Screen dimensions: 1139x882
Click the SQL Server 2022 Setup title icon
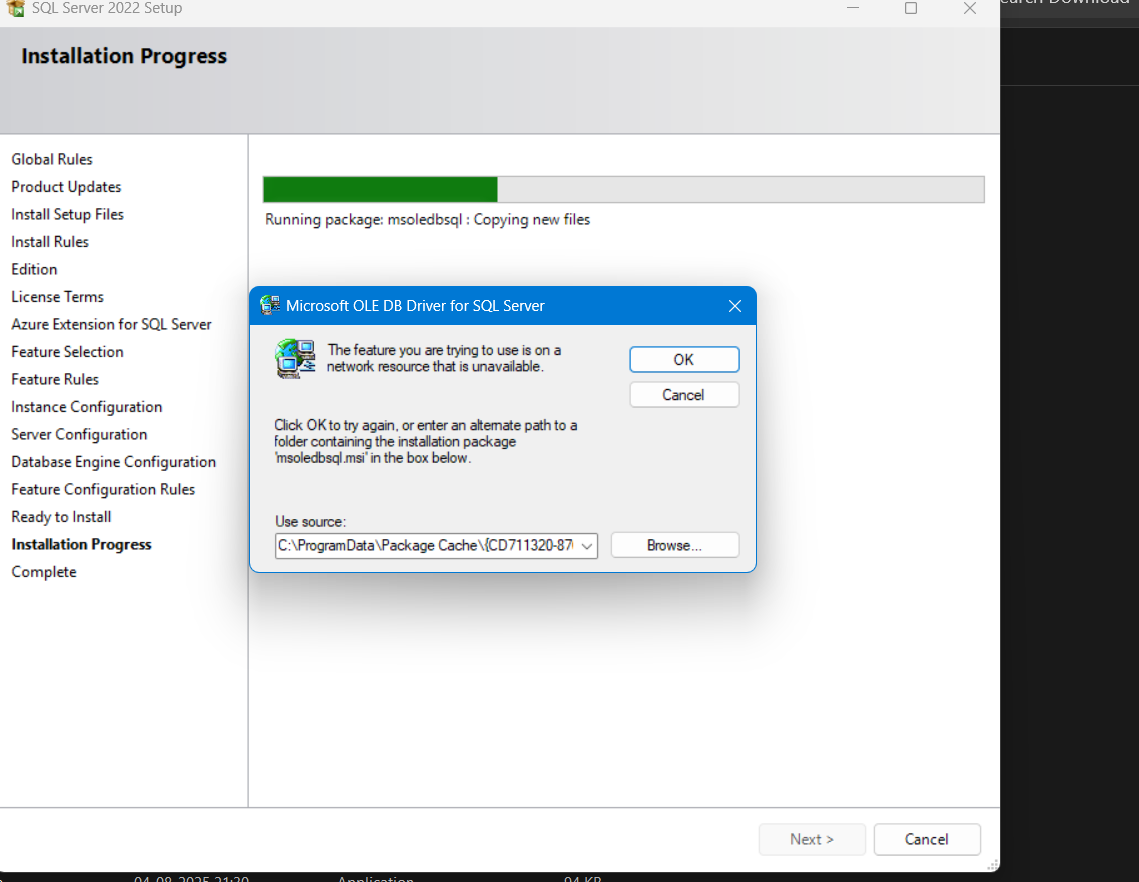[x=15, y=8]
